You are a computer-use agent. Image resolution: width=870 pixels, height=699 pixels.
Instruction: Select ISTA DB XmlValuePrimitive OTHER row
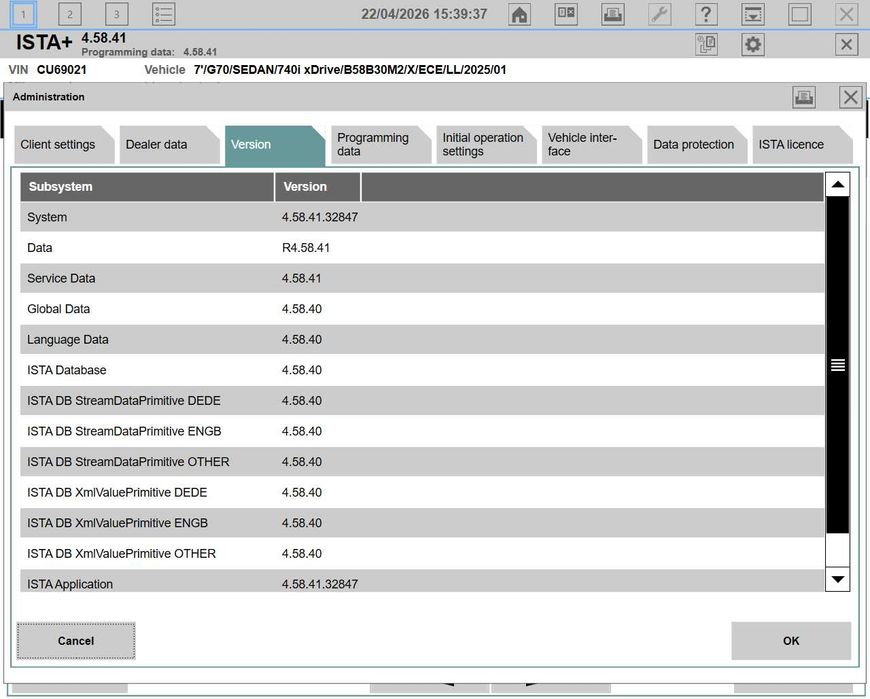coord(422,553)
